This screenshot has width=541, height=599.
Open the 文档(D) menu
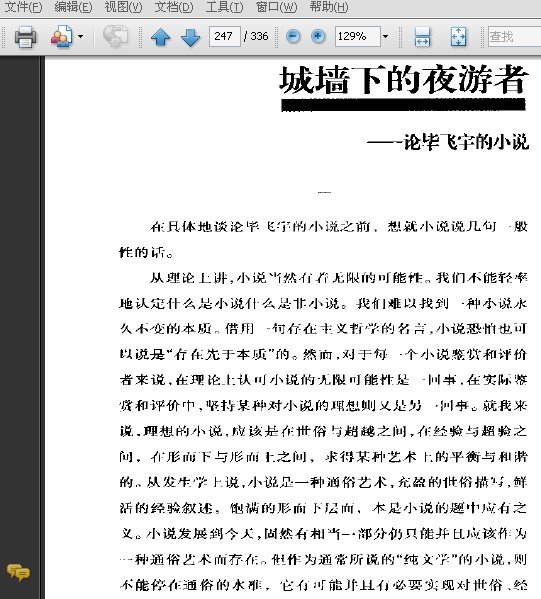coord(174,7)
